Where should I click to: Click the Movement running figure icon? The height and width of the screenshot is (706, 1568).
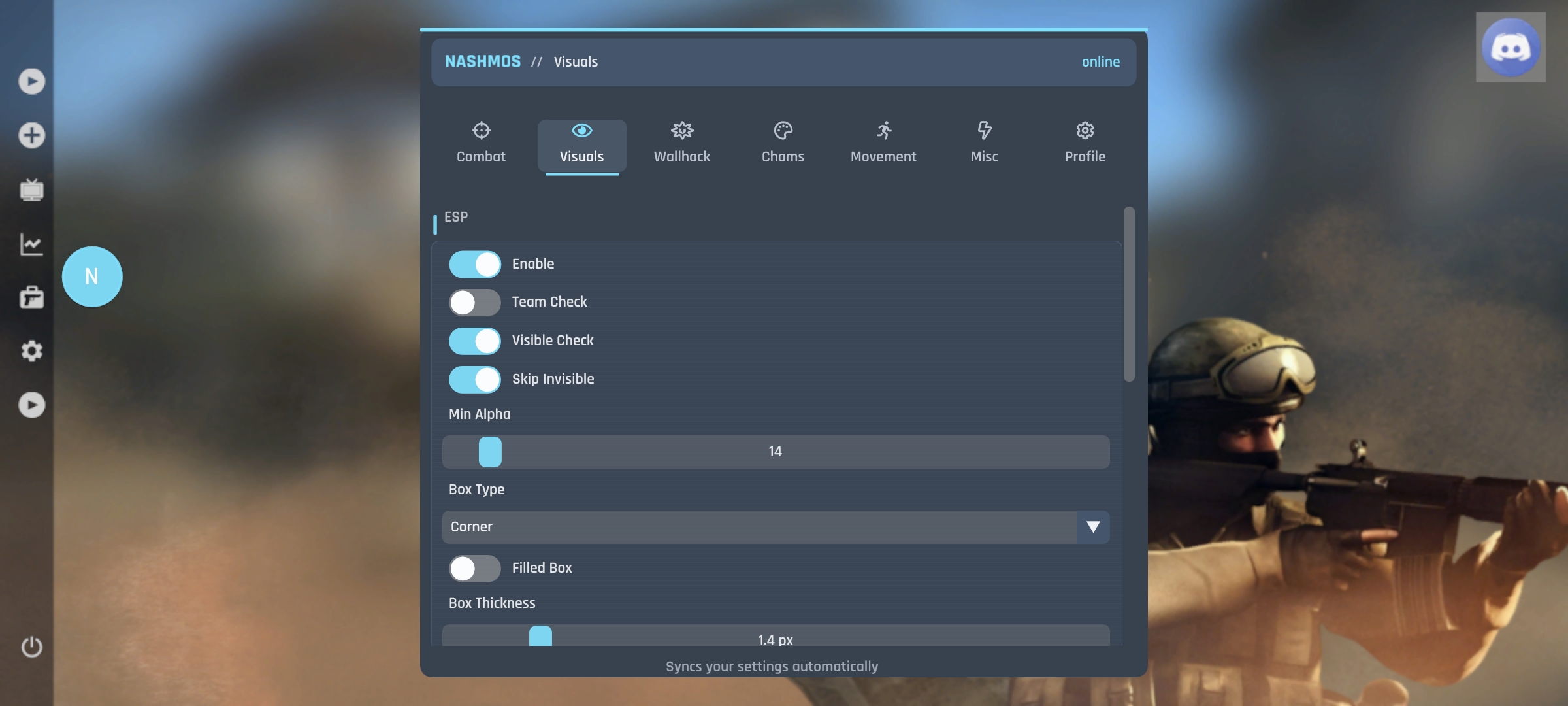point(883,130)
